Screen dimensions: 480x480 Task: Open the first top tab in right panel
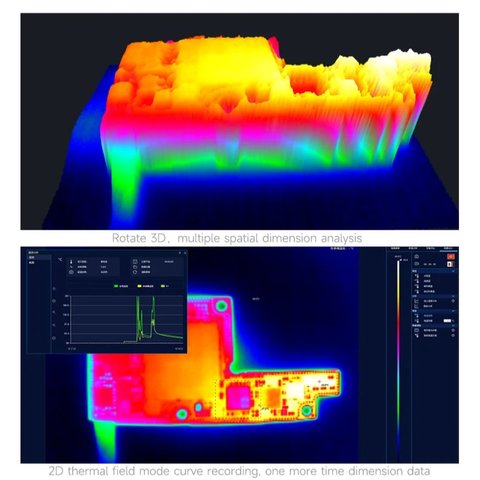395,248
